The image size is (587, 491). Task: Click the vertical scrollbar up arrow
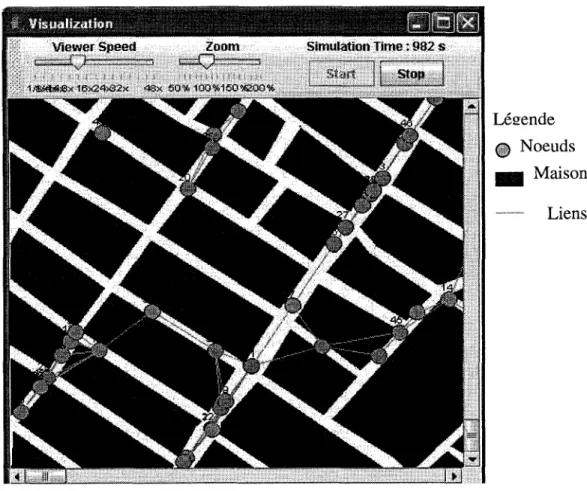(471, 107)
